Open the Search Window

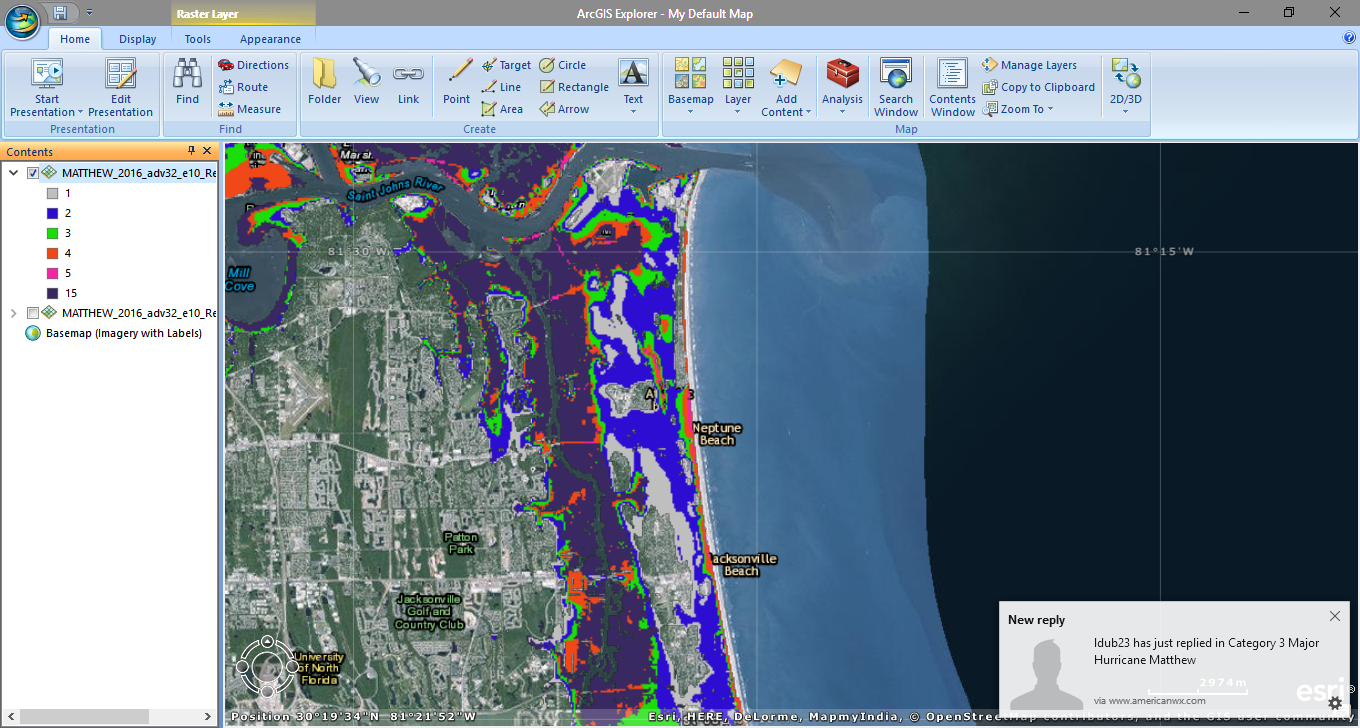tap(896, 87)
